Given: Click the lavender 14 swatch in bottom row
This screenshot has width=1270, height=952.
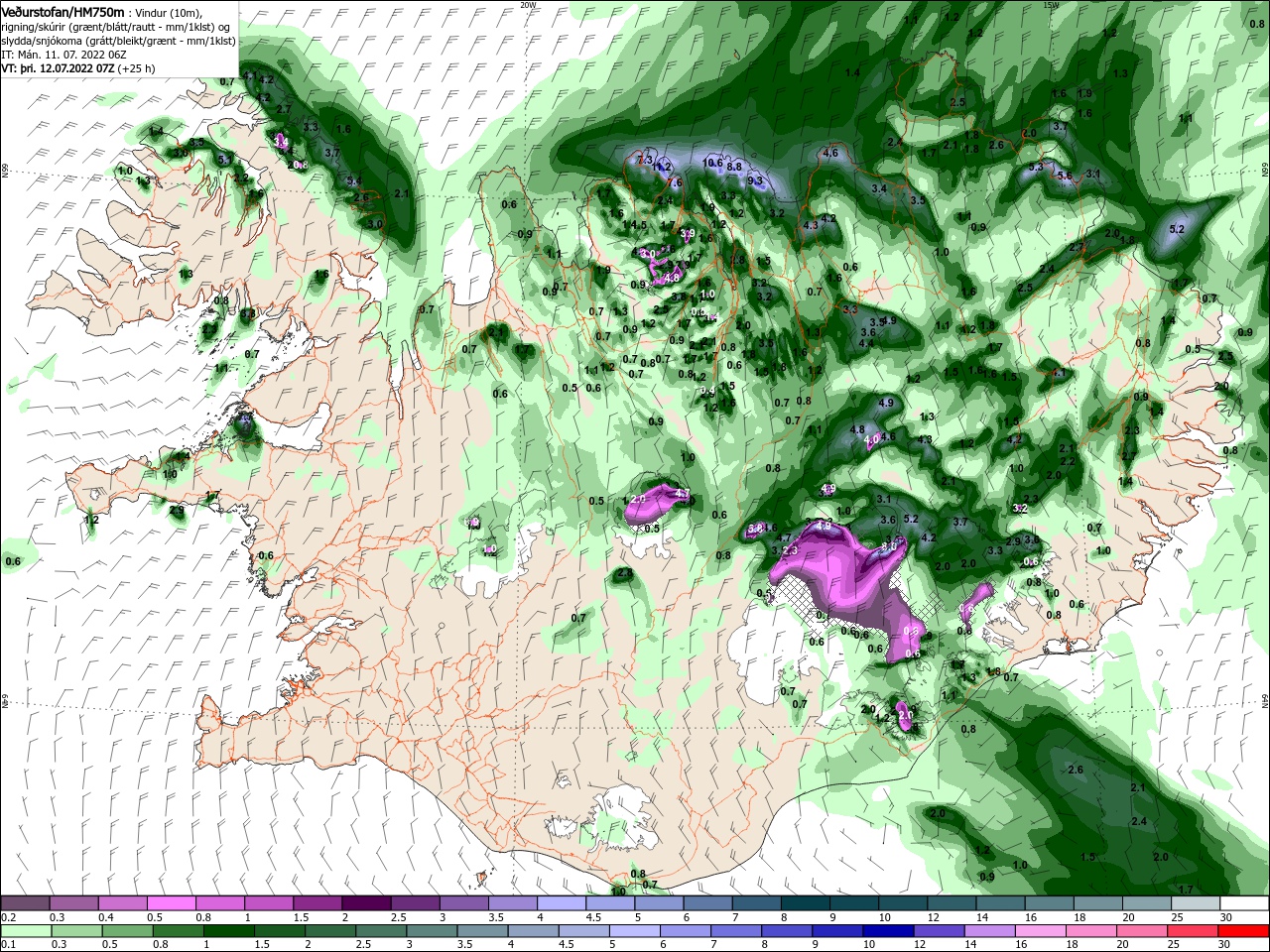Looking at the screenshot, I should (991, 931).
